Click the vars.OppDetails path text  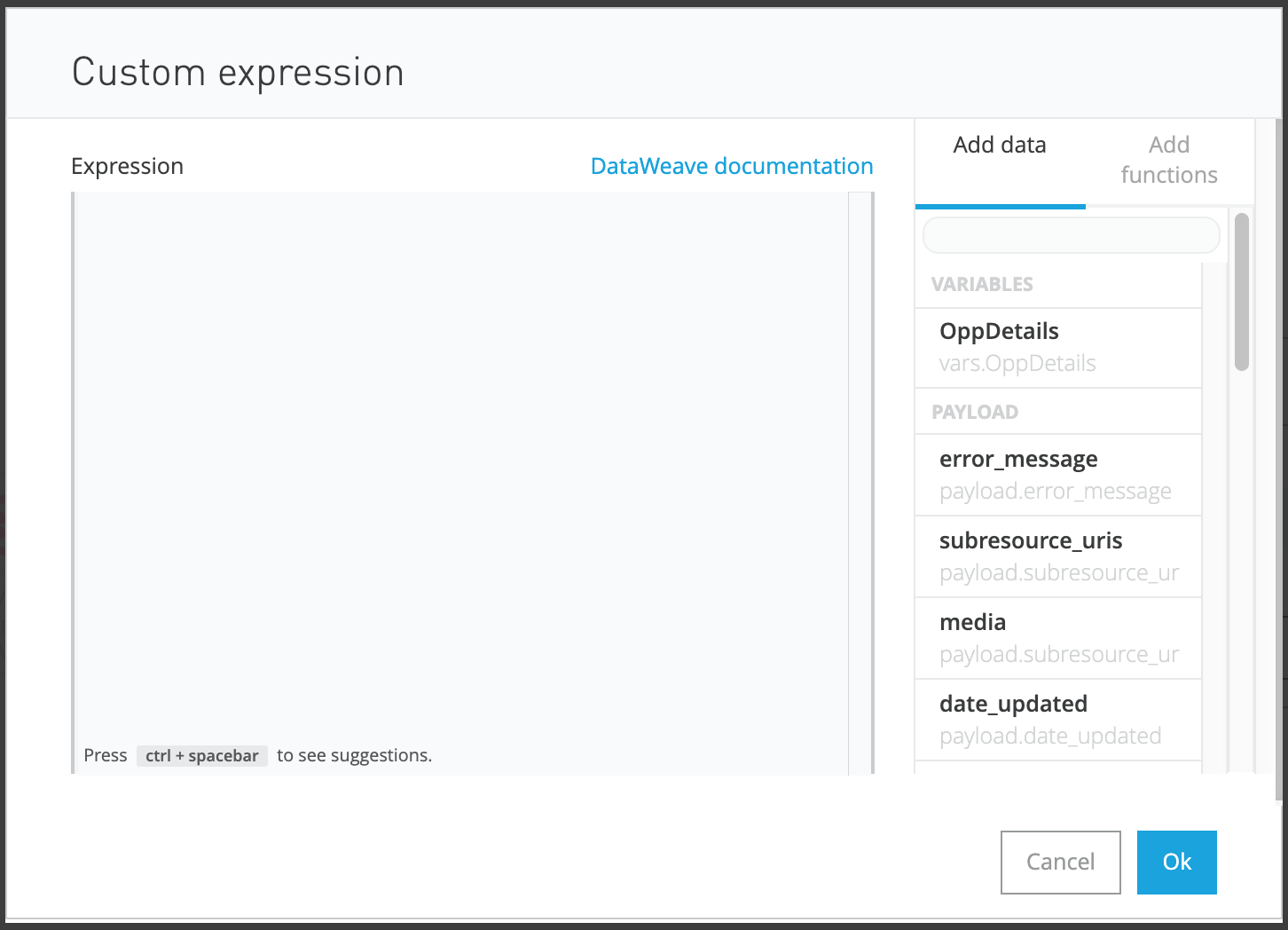(x=1017, y=363)
